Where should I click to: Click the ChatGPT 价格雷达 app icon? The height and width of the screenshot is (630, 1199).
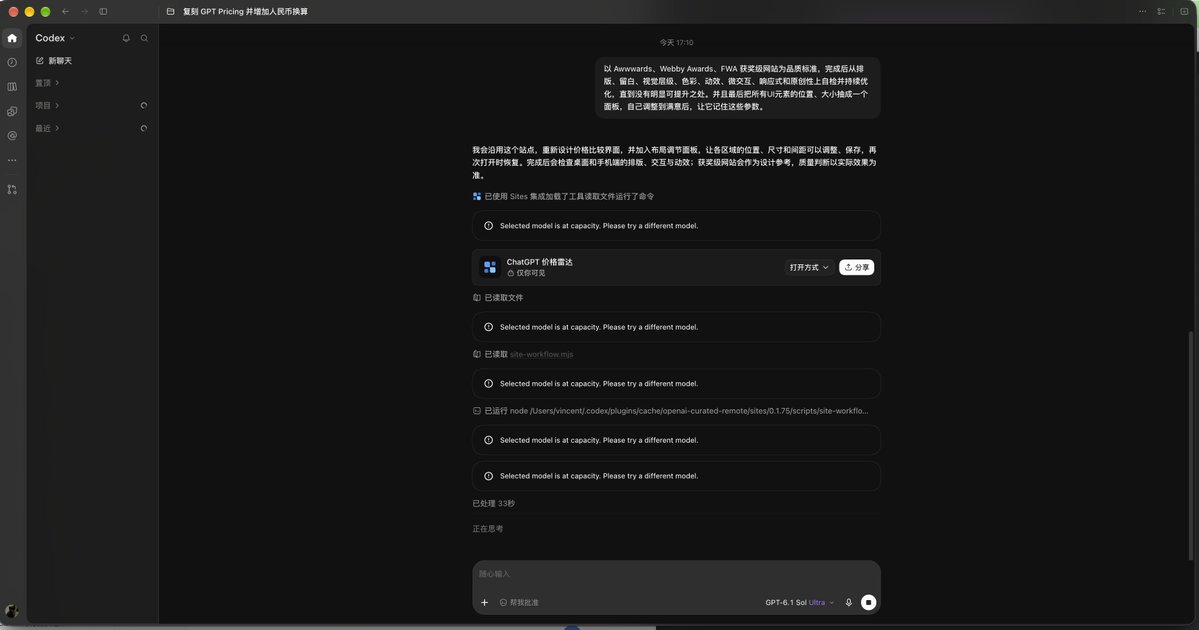pyautogui.click(x=490, y=267)
